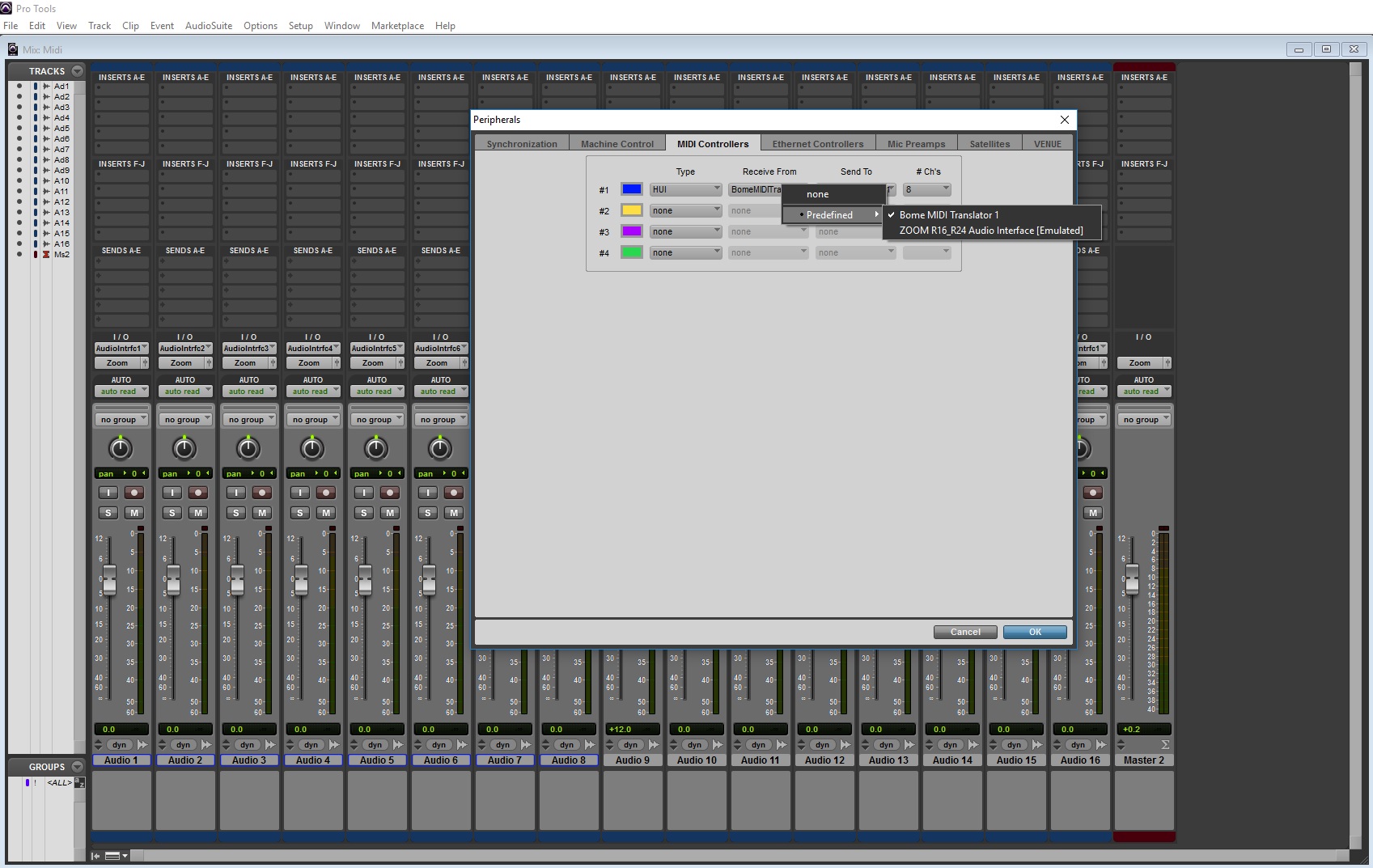Select none in Send To popup

click(833, 194)
